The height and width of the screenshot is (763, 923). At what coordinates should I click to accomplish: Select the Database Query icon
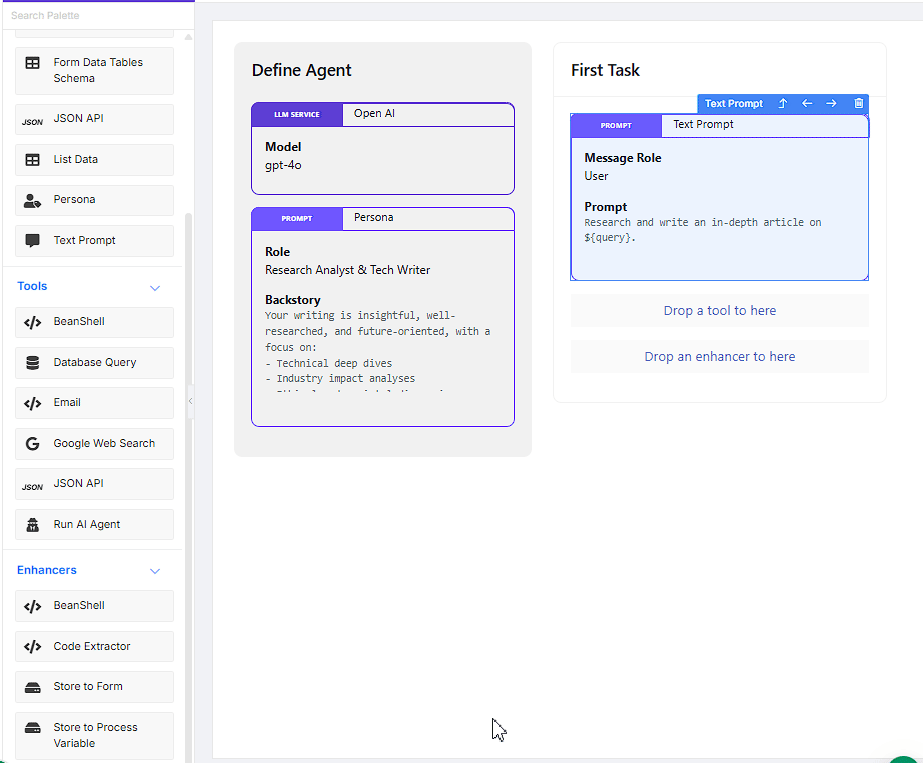click(33, 363)
